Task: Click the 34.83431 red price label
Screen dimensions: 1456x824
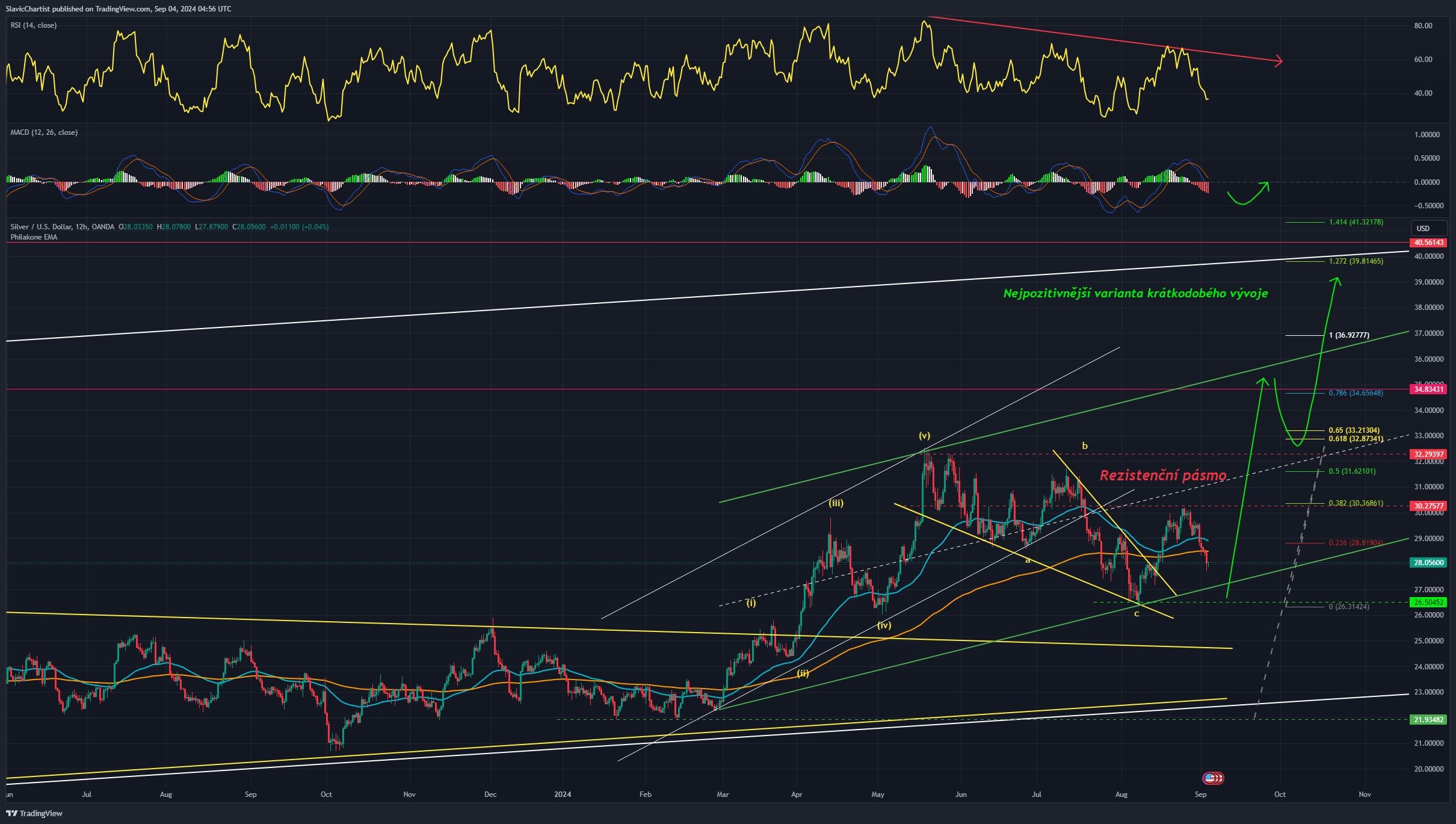Action: (x=1428, y=389)
